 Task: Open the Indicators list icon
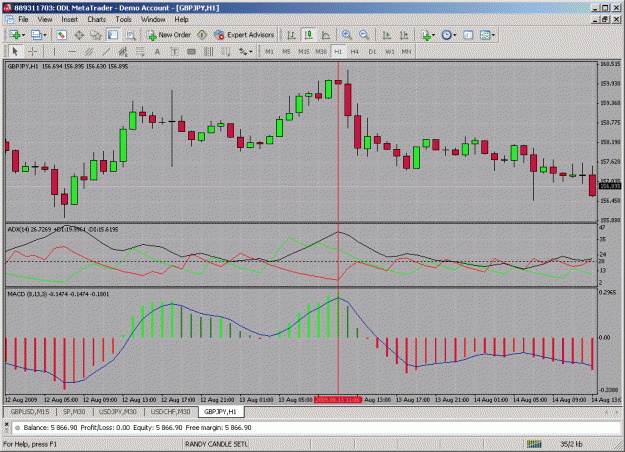point(426,35)
